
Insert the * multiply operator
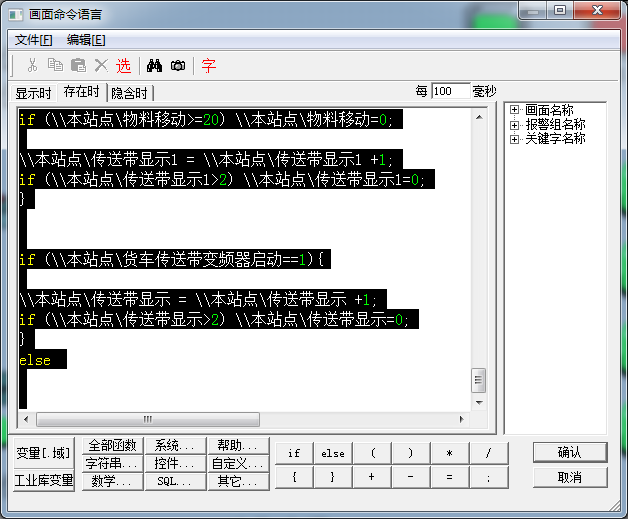(450, 453)
